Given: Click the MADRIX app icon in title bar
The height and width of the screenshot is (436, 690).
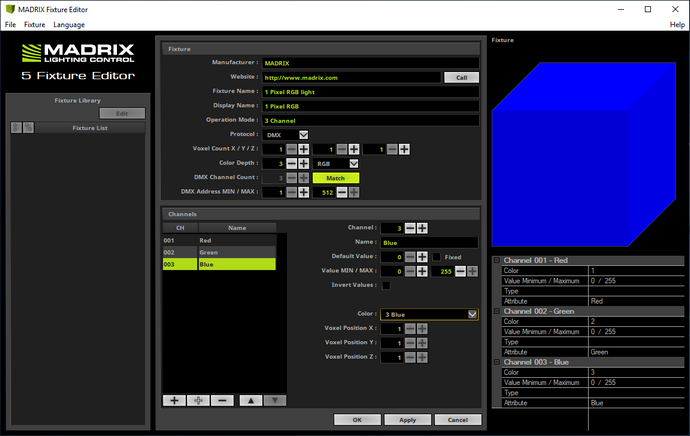Looking at the screenshot, I should [10, 9].
